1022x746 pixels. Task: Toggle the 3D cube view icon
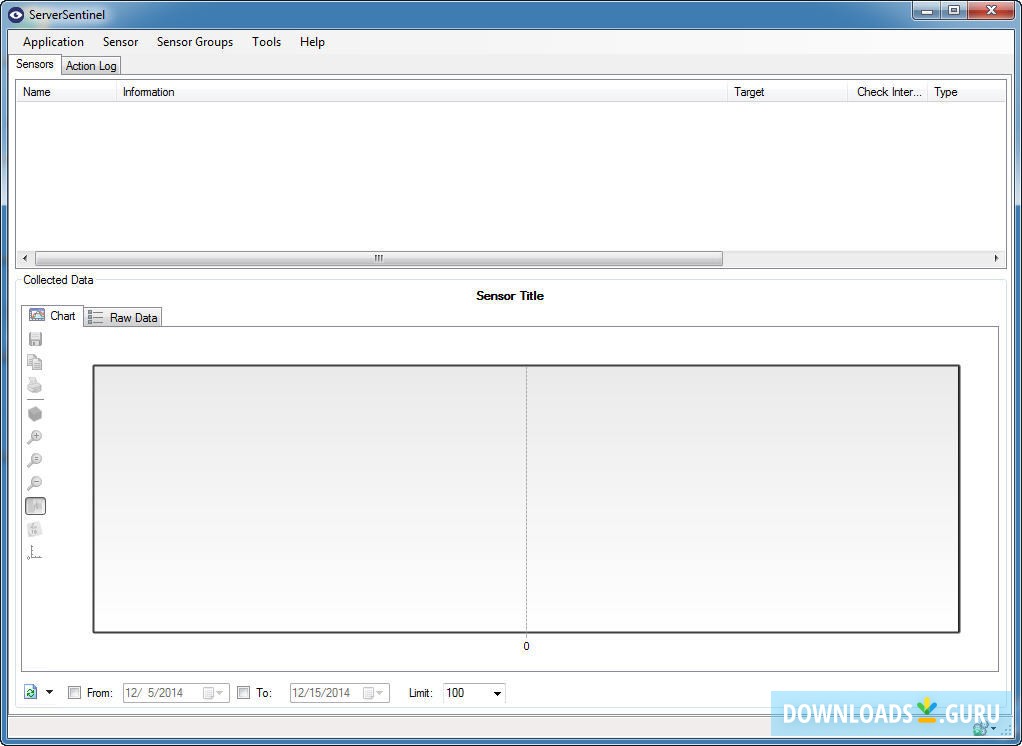click(x=35, y=414)
